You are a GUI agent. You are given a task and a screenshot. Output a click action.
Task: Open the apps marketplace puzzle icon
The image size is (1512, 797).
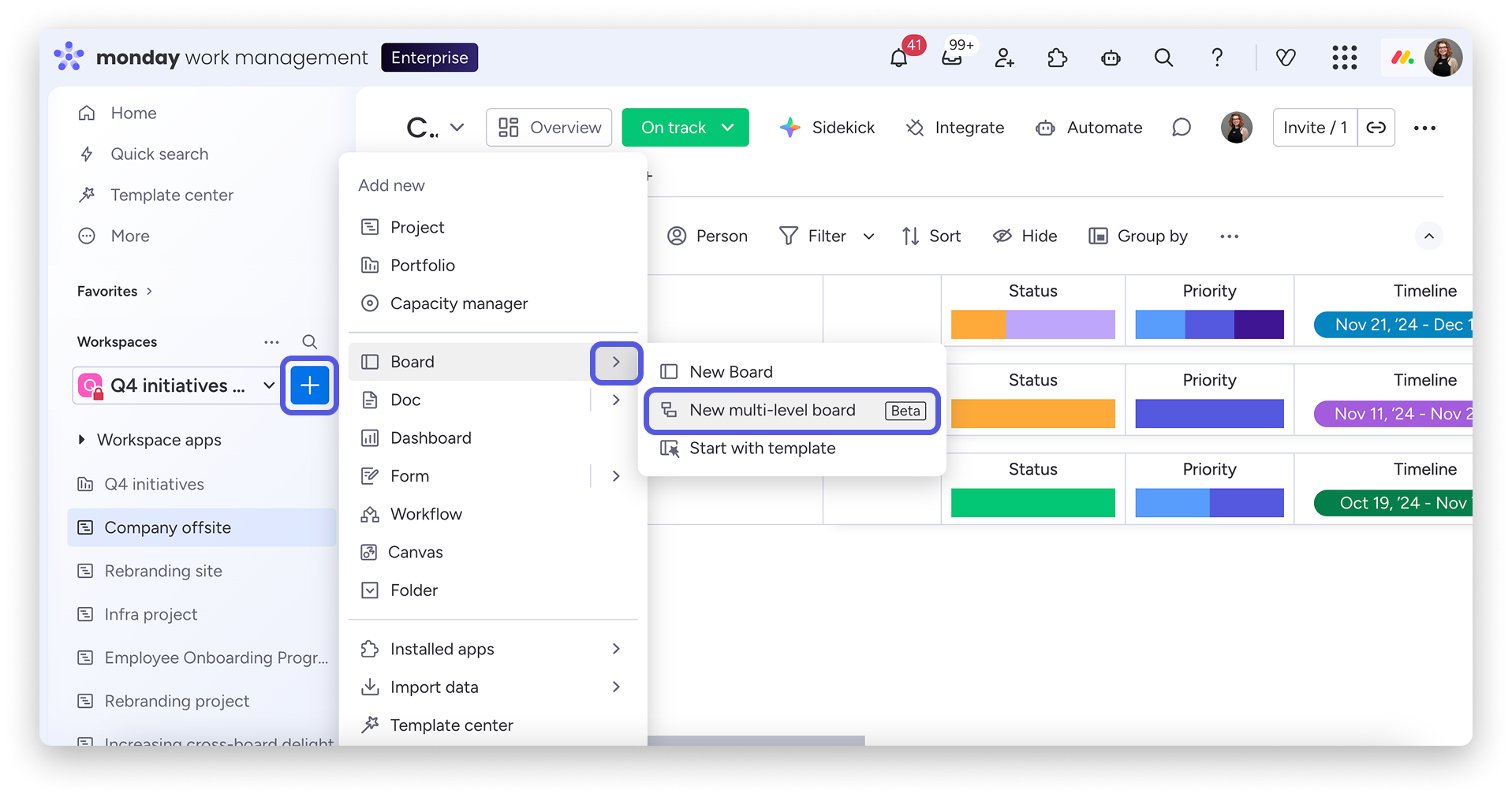[x=1057, y=58]
